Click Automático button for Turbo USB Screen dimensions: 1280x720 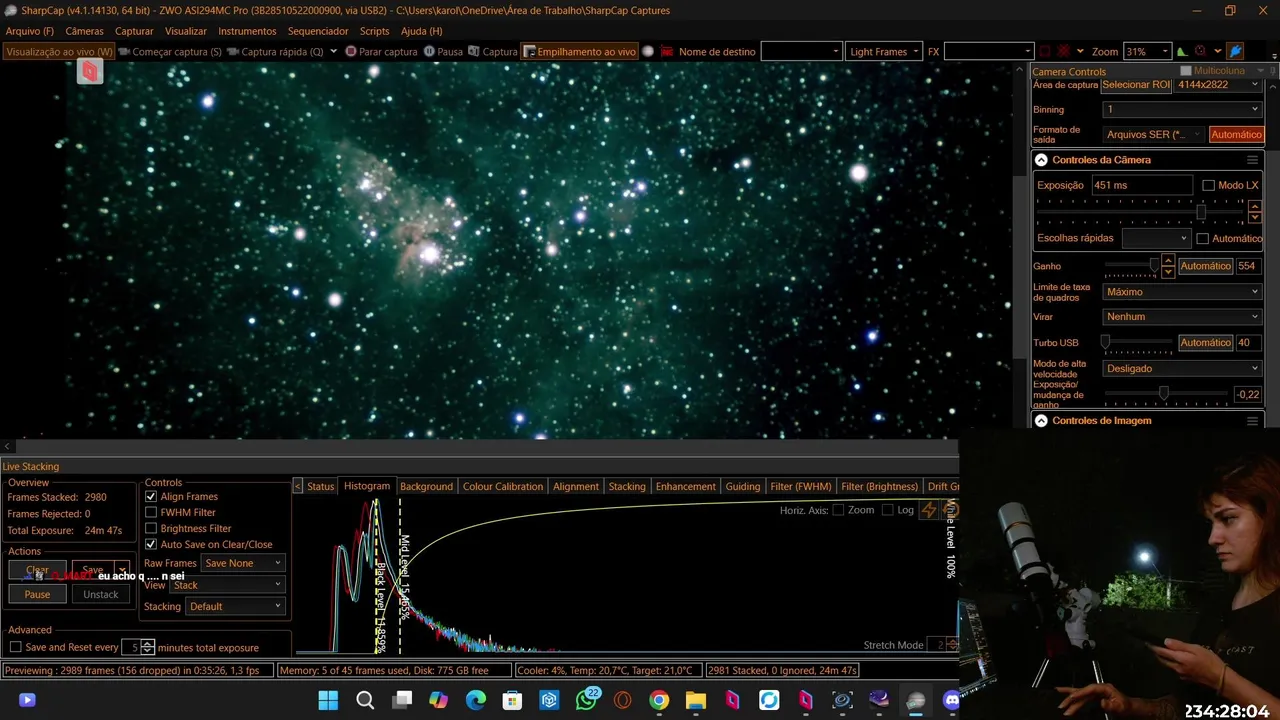tap(1205, 342)
